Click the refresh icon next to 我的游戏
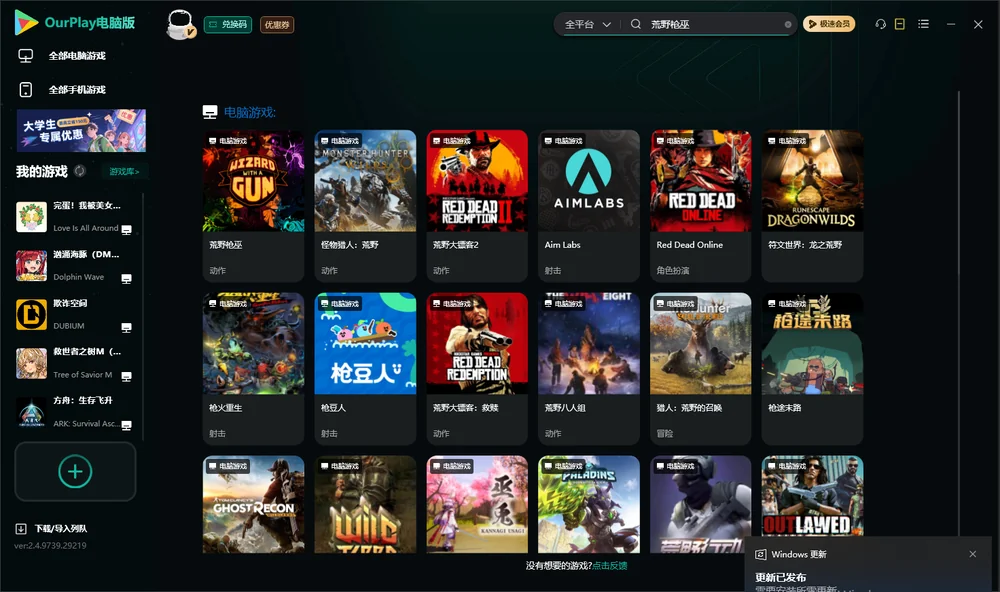This screenshot has height=592, width=1000. (x=80, y=171)
